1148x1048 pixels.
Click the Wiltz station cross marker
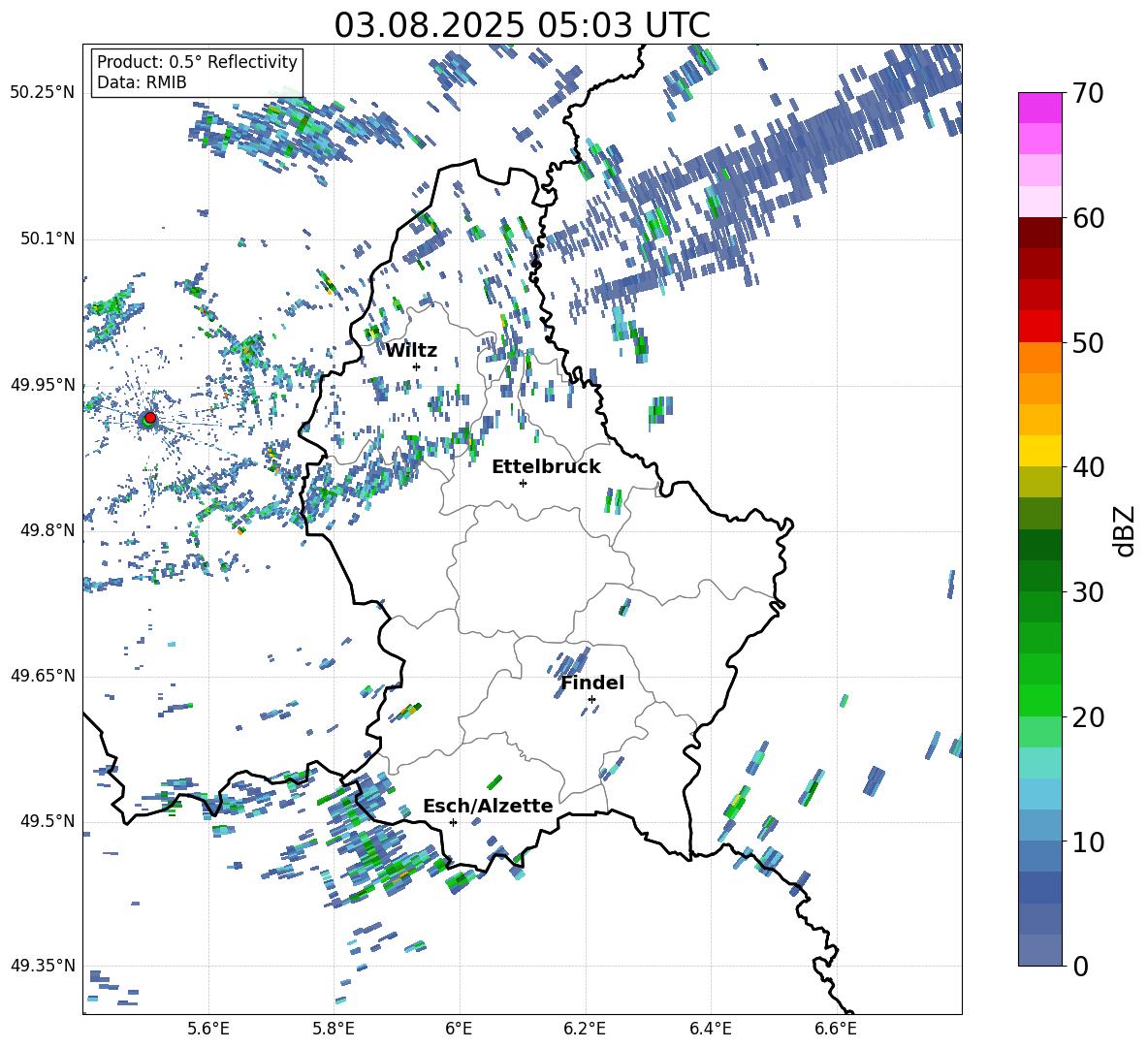click(417, 366)
